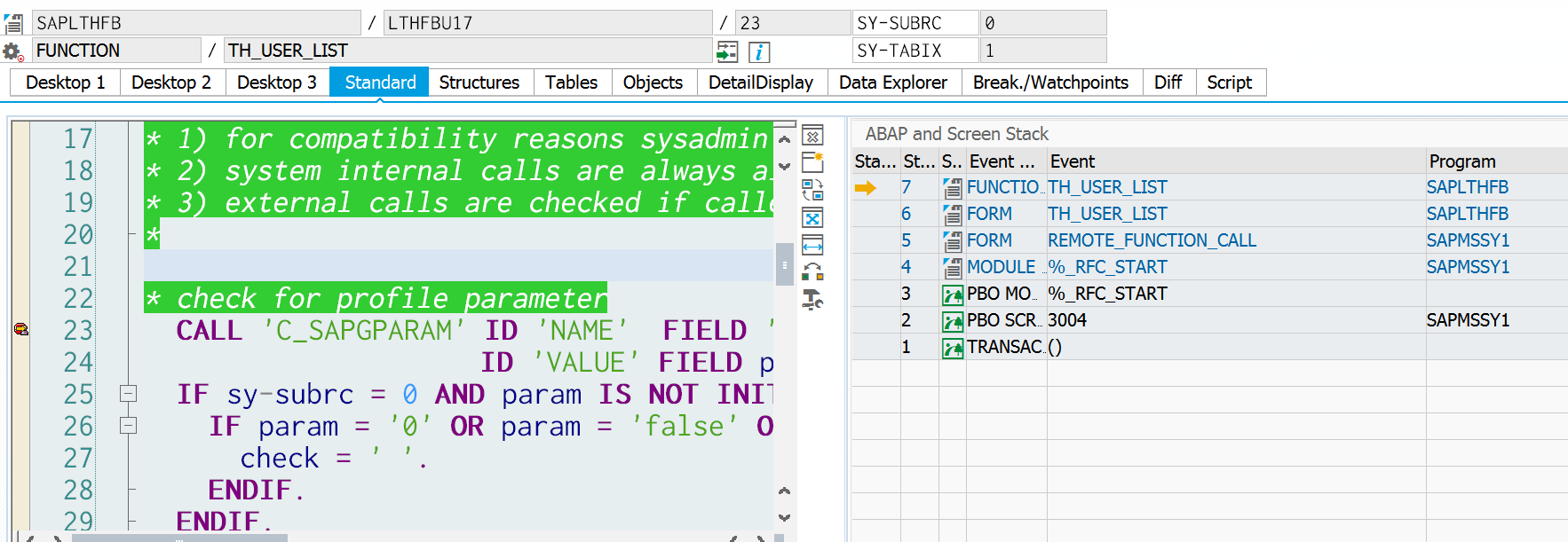The image size is (1568, 542).
Task: Click the new tool icon
Action: (x=812, y=162)
